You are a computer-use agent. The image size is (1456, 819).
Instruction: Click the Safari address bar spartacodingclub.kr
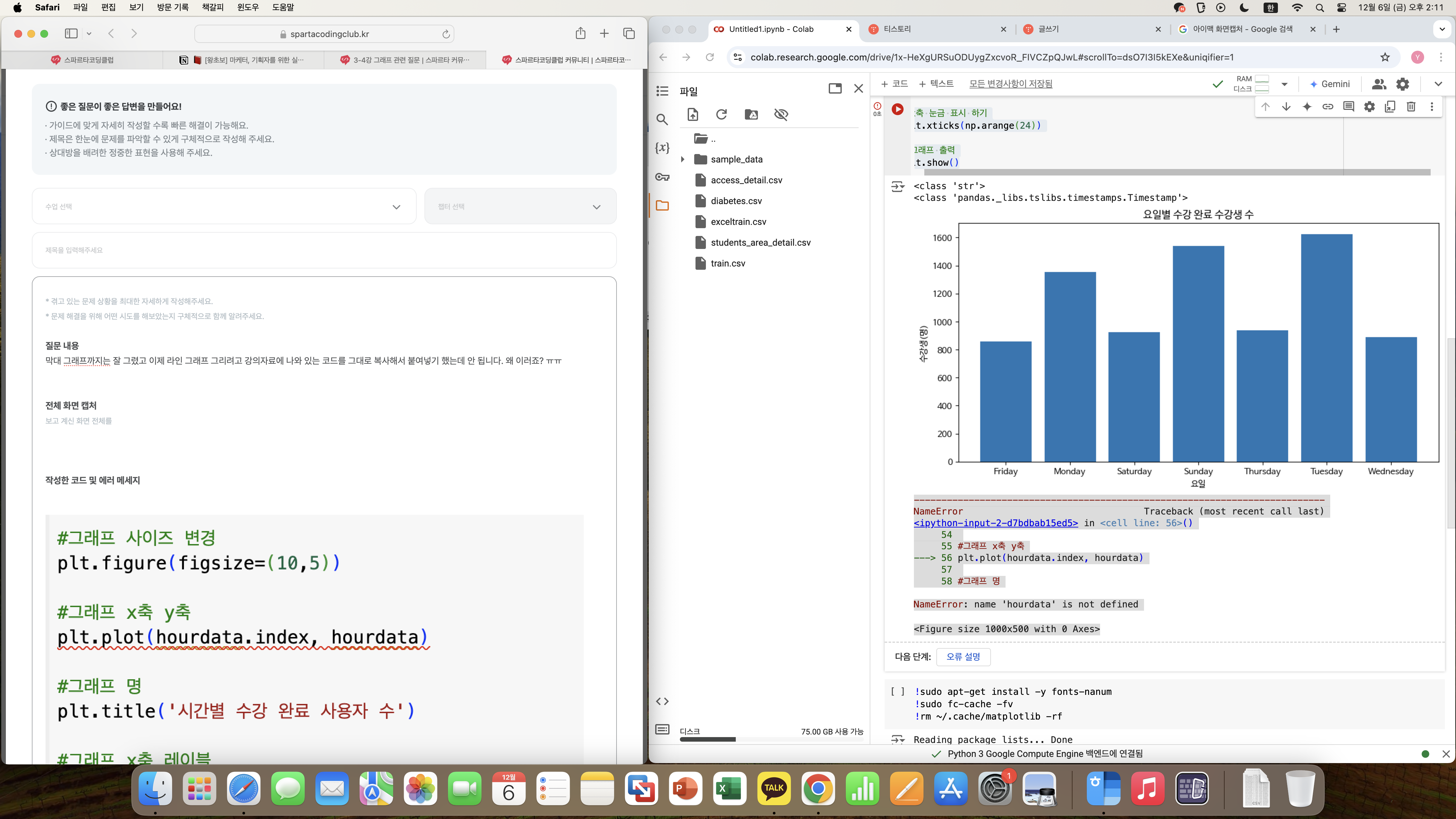click(324, 34)
